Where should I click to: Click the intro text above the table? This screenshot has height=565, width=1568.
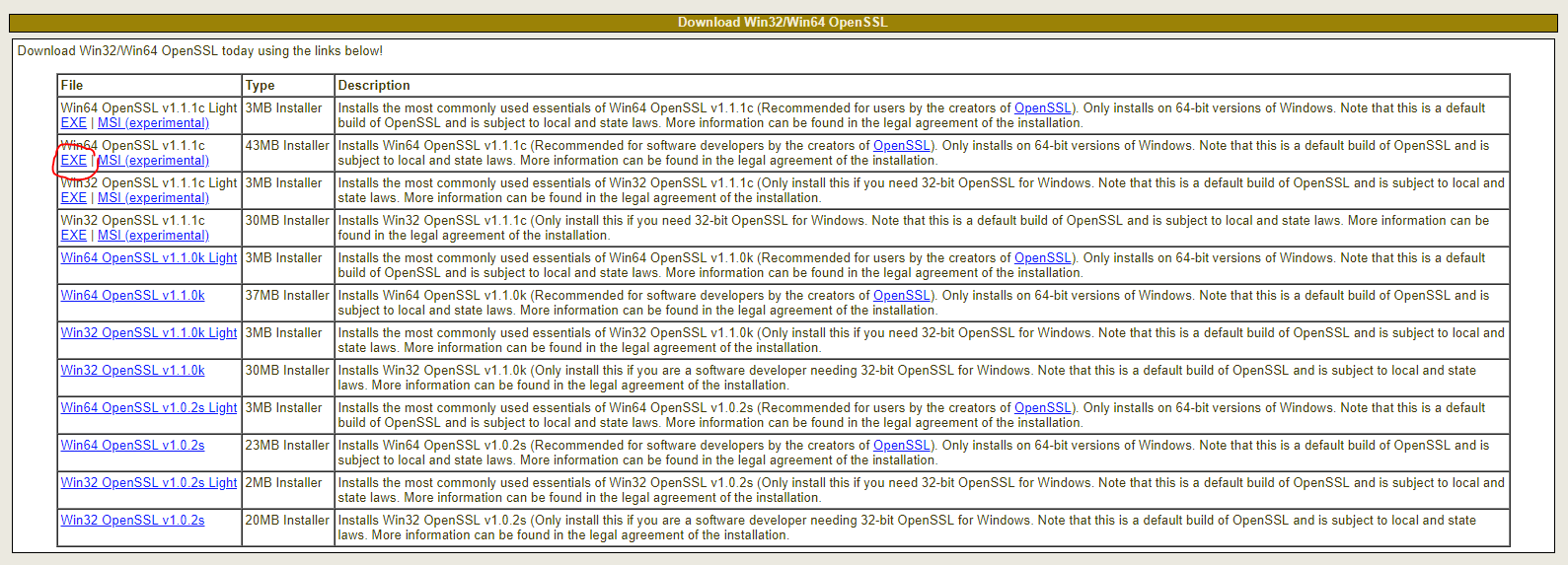[200, 51]
